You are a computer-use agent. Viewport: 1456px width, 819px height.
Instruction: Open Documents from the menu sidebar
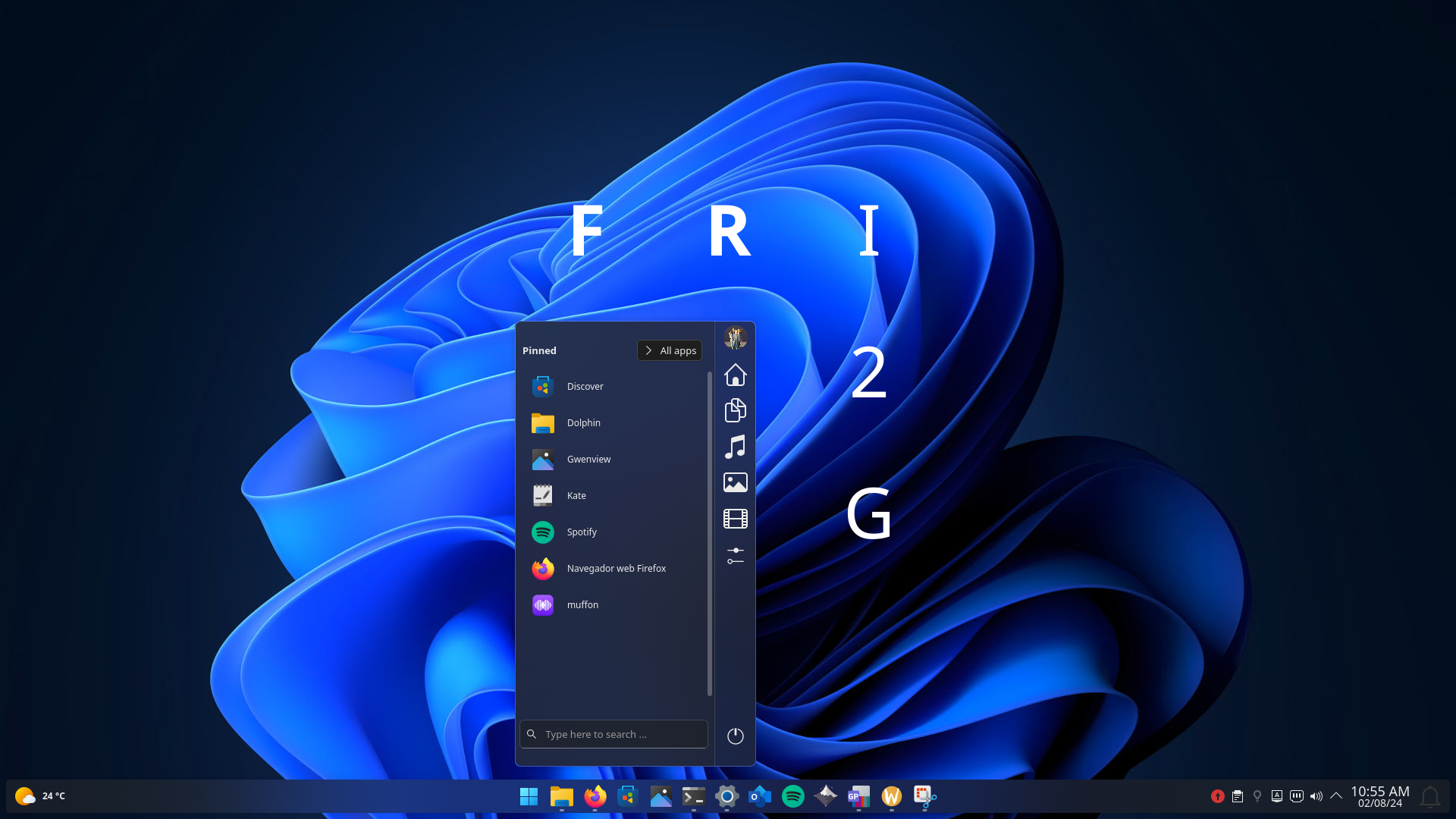tap(735, 410)
